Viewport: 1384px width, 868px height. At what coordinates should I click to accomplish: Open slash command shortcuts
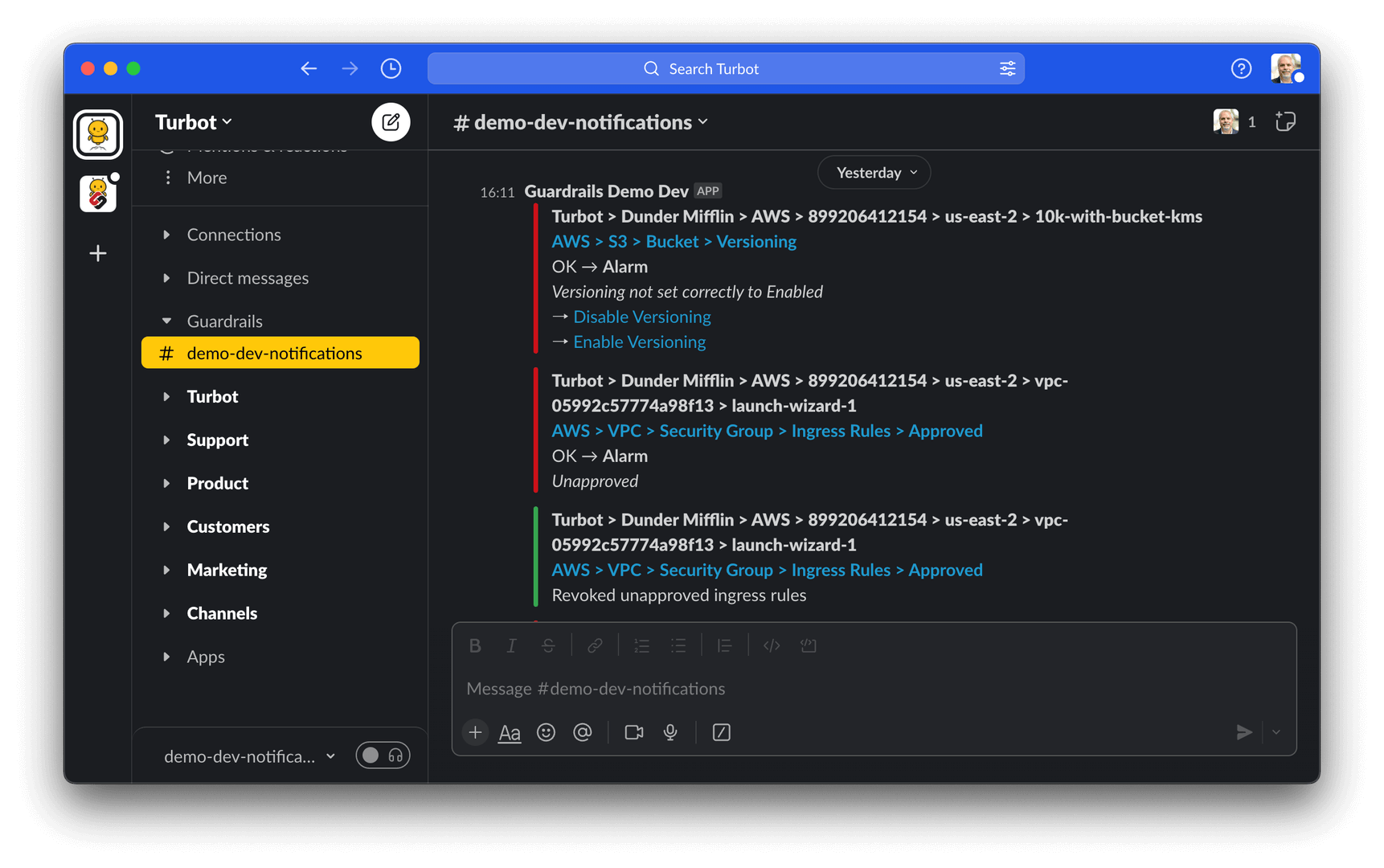pyautogui.click(x=722, y=732)
